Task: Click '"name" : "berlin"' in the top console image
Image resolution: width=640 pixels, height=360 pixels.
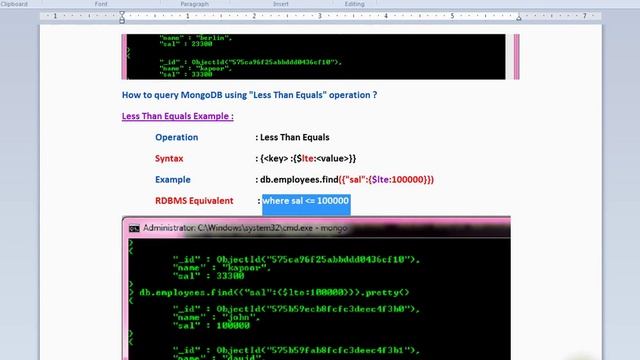Action: 196,38
